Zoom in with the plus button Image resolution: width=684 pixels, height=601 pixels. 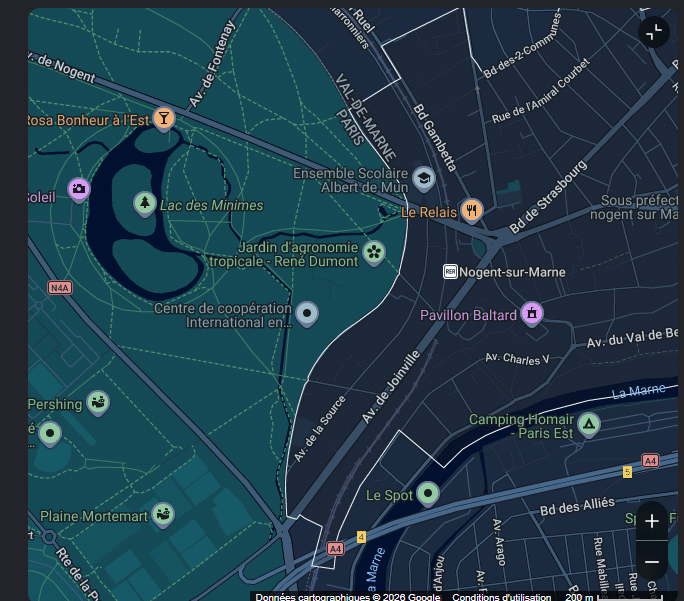[x=652, y=521]
